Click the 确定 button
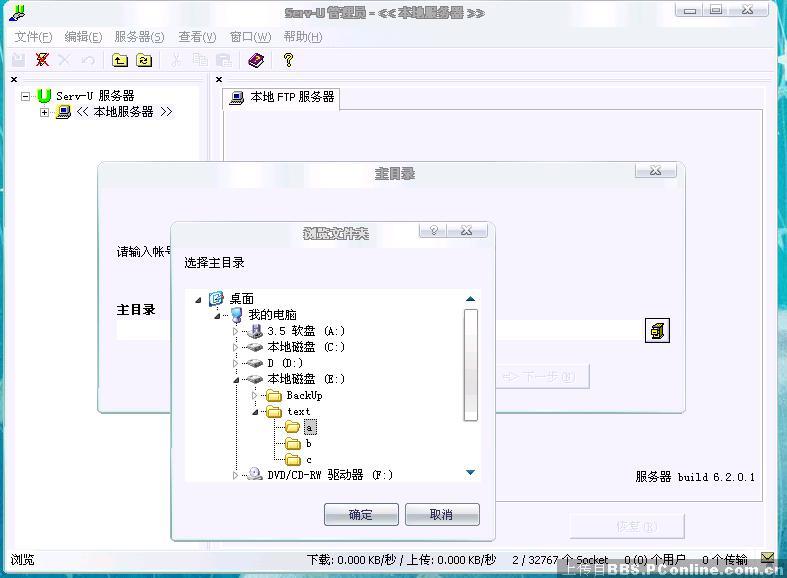The width and height of the screenshot is (787, 578). point(360,514)
